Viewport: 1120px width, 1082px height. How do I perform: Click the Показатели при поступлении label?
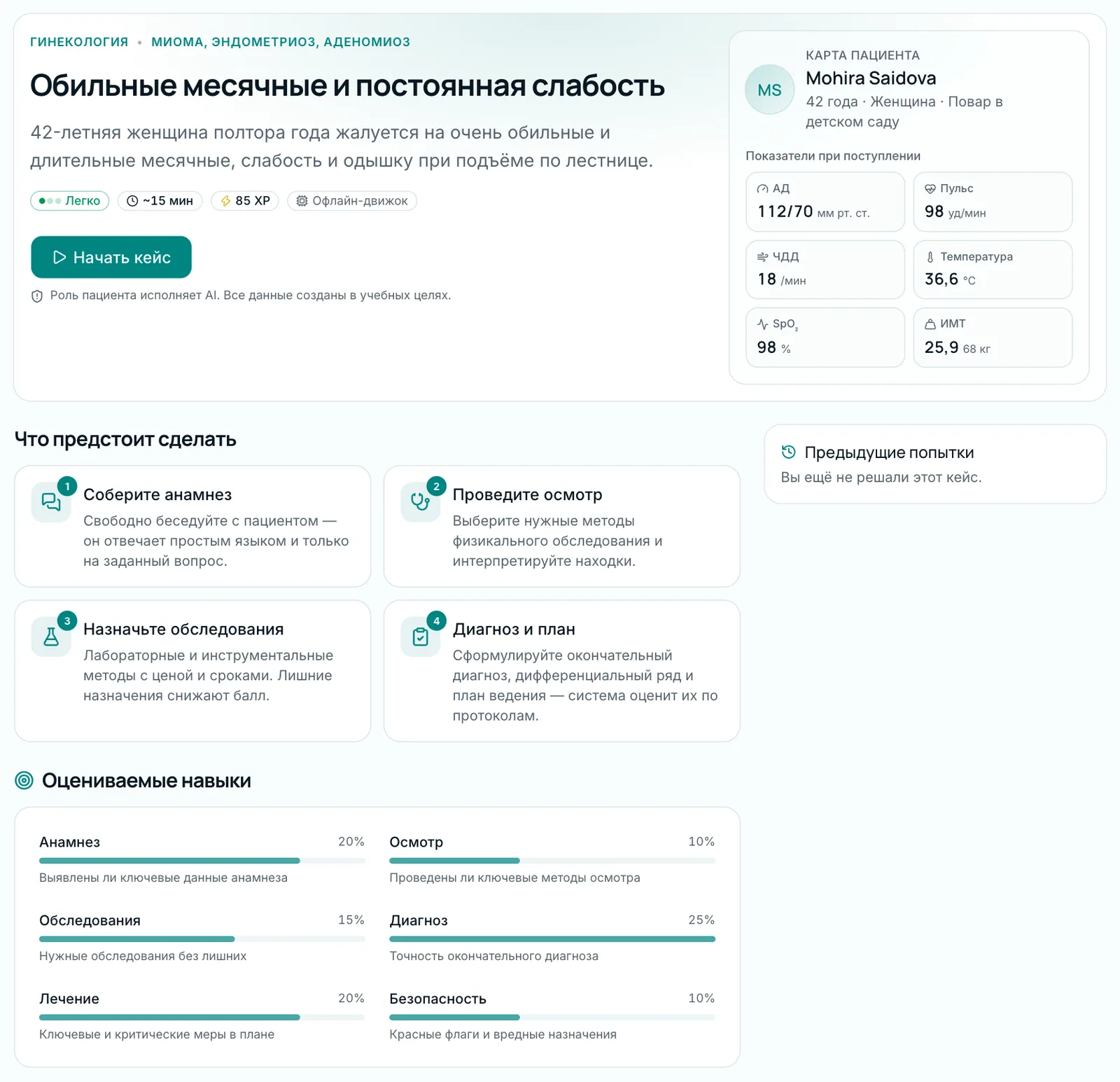click(833, 156)
